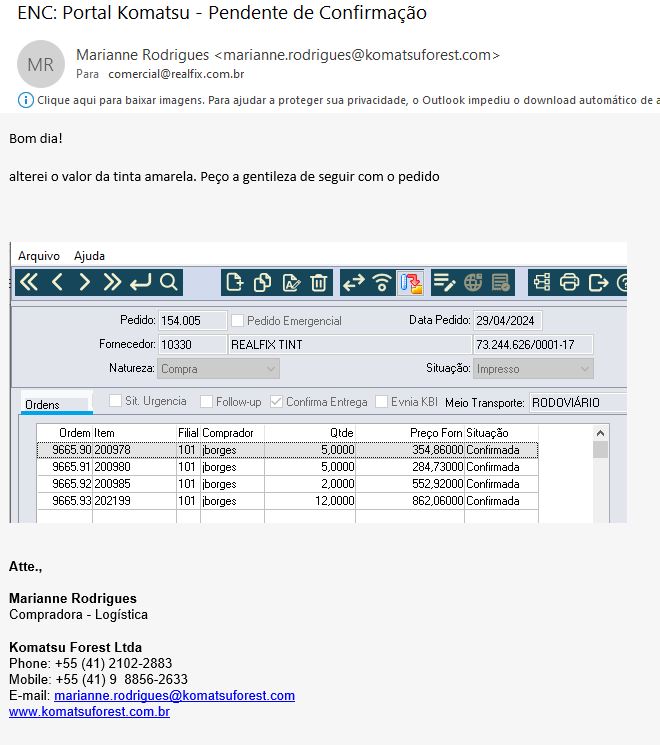Go to first record double-arrow icon

[x=29, y=282]
